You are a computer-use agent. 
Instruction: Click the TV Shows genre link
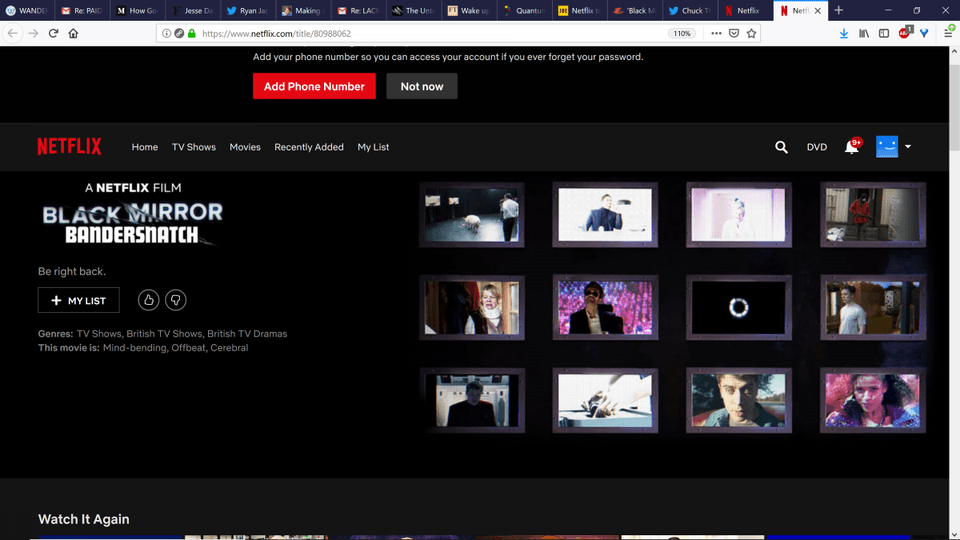tap(99, 334)
